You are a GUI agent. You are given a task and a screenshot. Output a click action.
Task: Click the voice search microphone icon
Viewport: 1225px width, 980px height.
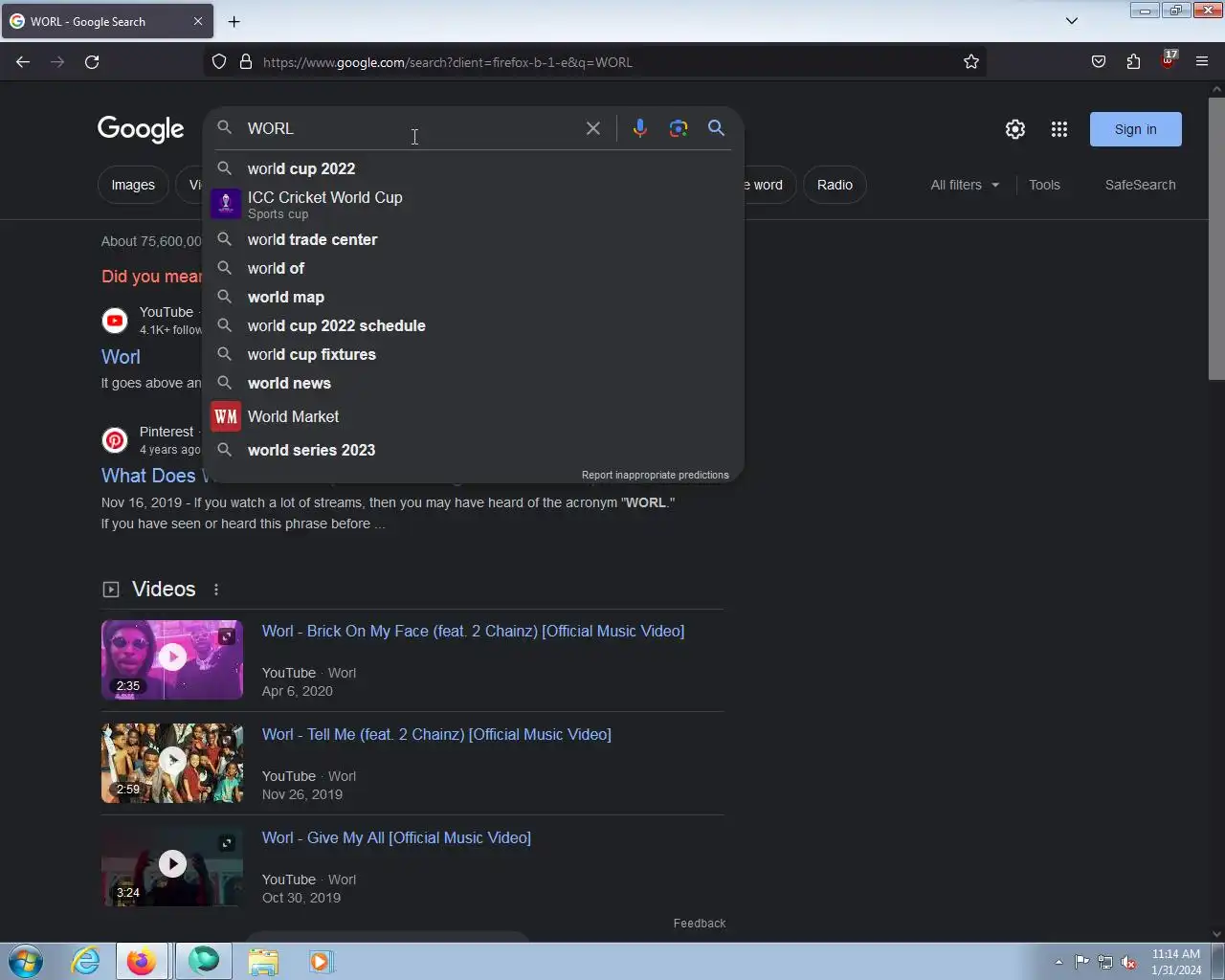pos(640,128)
